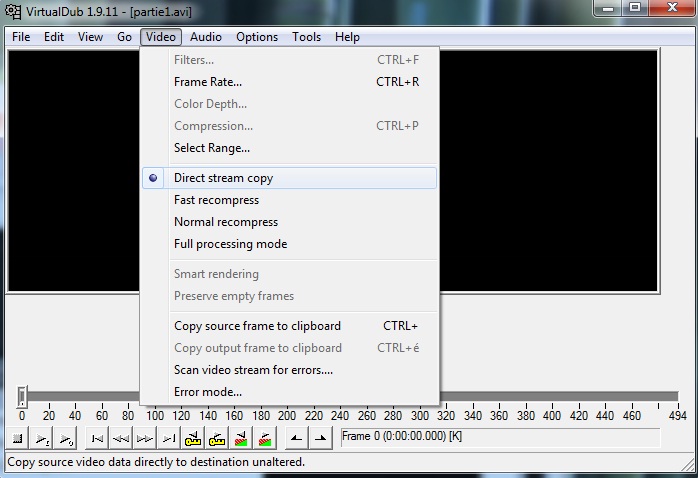Copy source frame to clipboard
This screenshot has width=698, height=478.
289,326
